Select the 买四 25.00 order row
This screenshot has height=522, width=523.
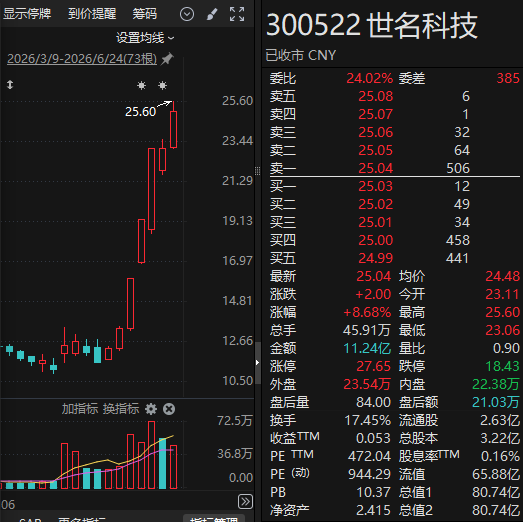click(x=395, y=240)
